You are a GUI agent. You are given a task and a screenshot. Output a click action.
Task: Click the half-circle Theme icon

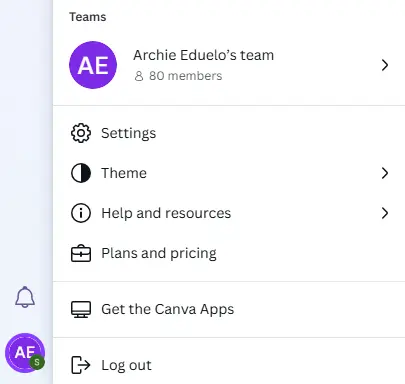(81, 173)
